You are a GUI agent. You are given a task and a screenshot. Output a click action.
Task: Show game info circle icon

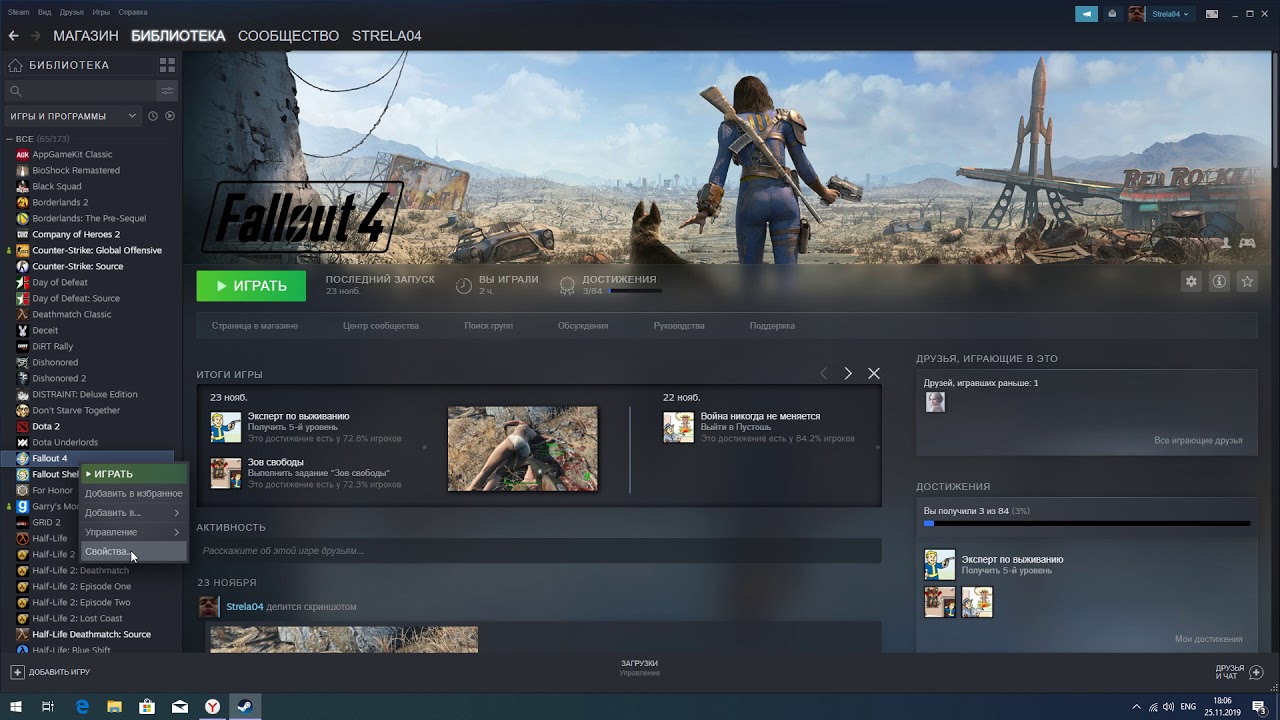1219,282
